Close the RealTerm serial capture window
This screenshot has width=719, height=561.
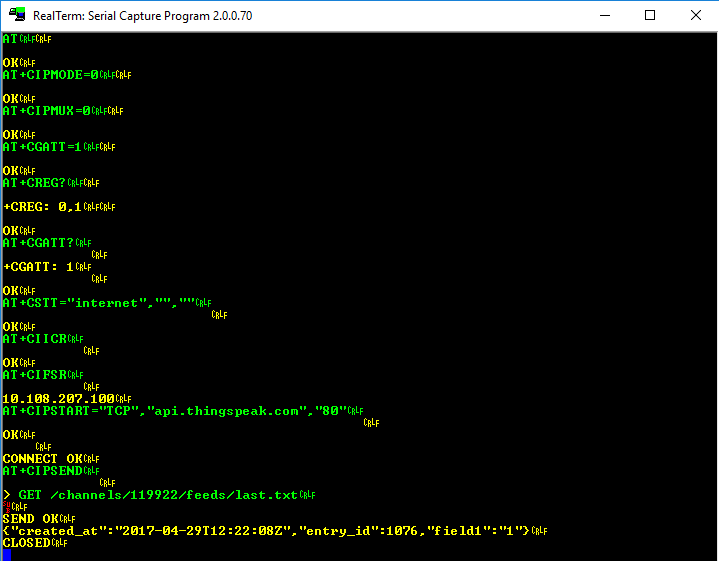coord(696,15)
